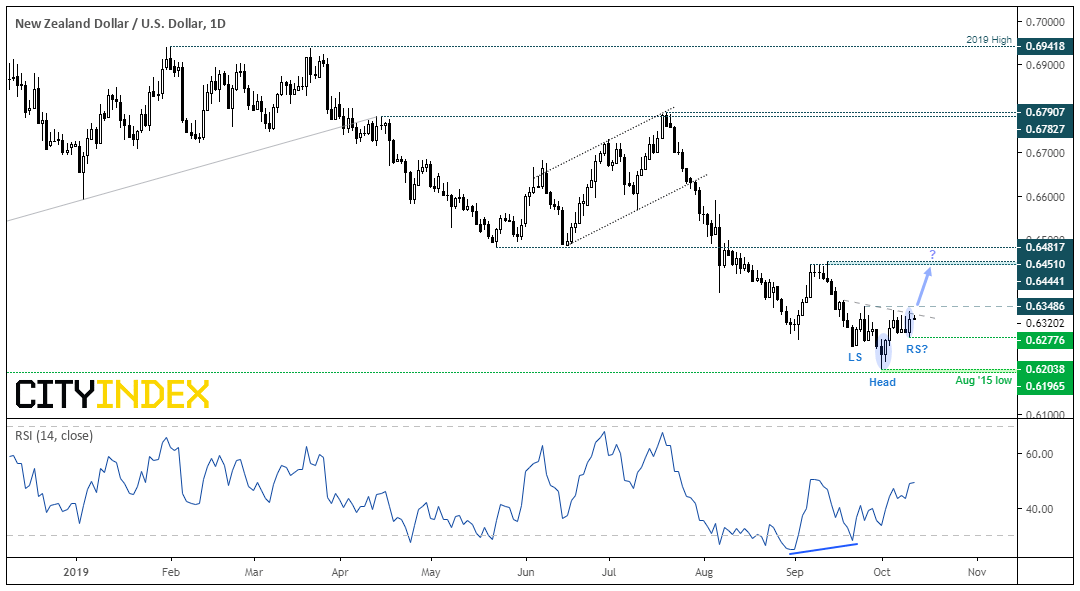Viewport: 1080px width, 591px height.
Task: Click the Aug '15 low annotation
Action: (x=984, y=380)
